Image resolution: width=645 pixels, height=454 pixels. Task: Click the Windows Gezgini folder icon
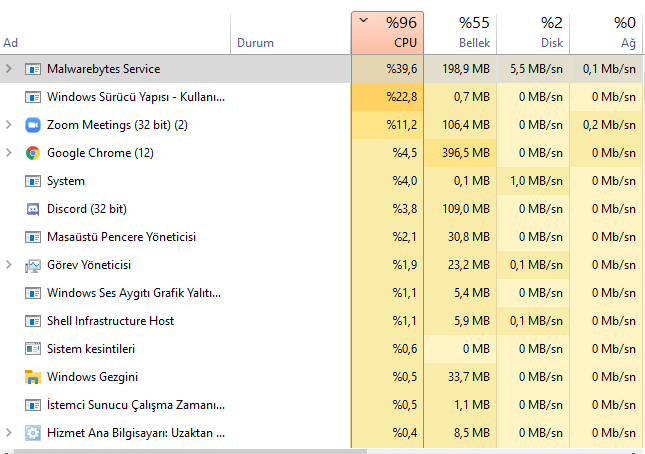(x=32, y=377)
